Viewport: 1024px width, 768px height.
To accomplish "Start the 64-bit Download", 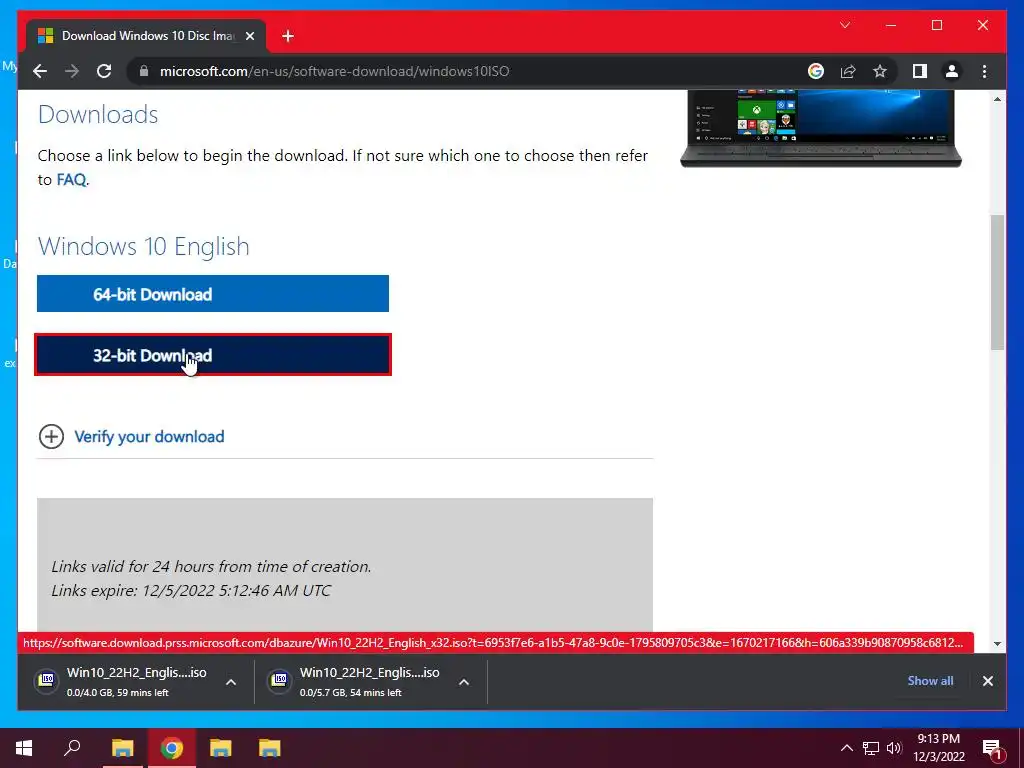I will [x=213, y=294].
